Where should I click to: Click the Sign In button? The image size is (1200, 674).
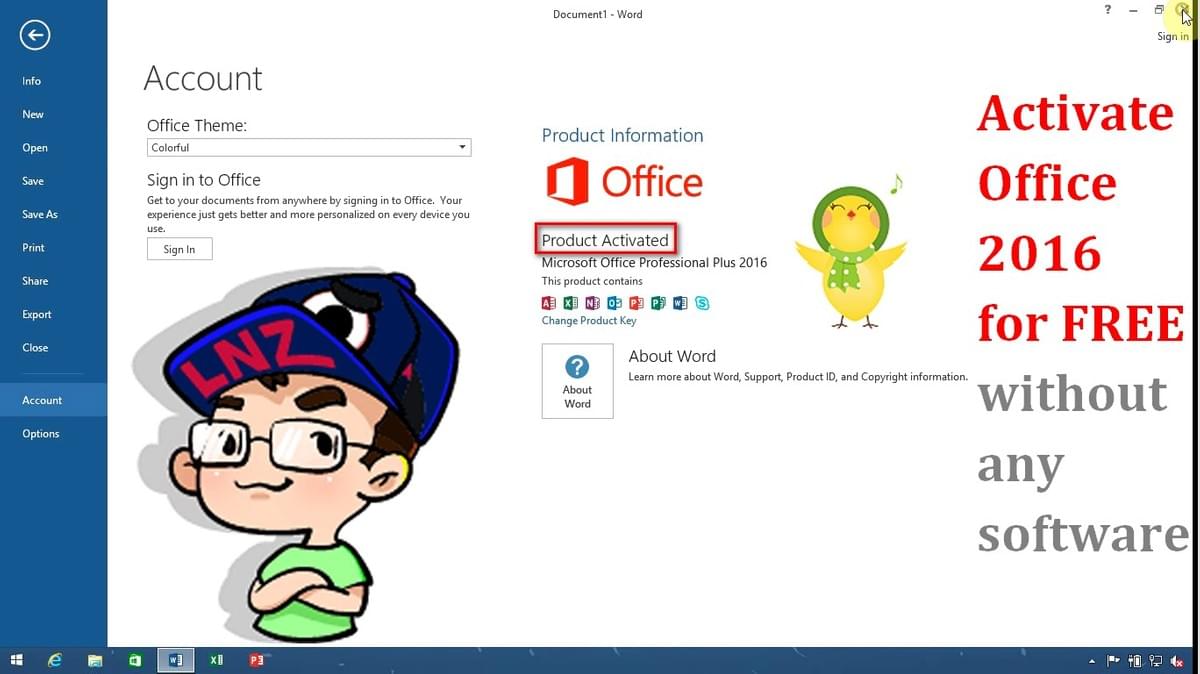tap(179, 249)
